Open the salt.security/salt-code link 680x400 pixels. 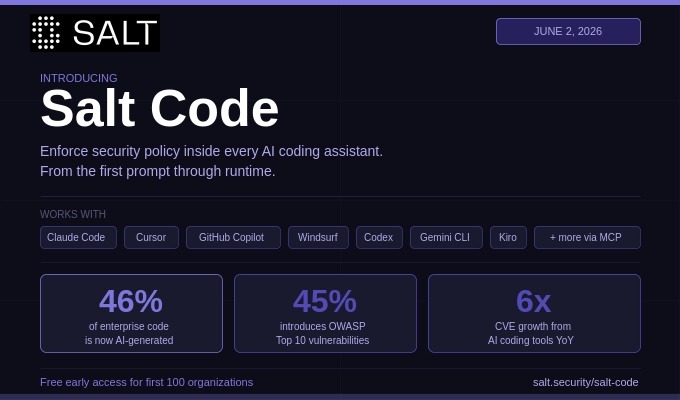pyautogui.click(x=585, y=382)
